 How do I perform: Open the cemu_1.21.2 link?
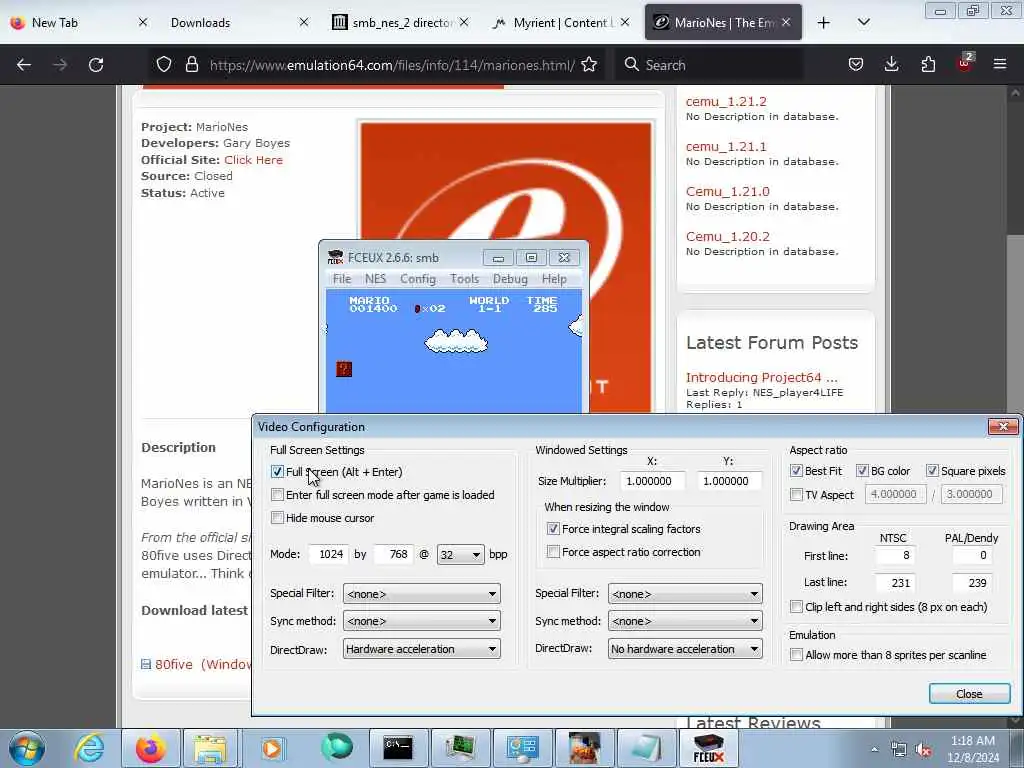click(x=726, y=101)
